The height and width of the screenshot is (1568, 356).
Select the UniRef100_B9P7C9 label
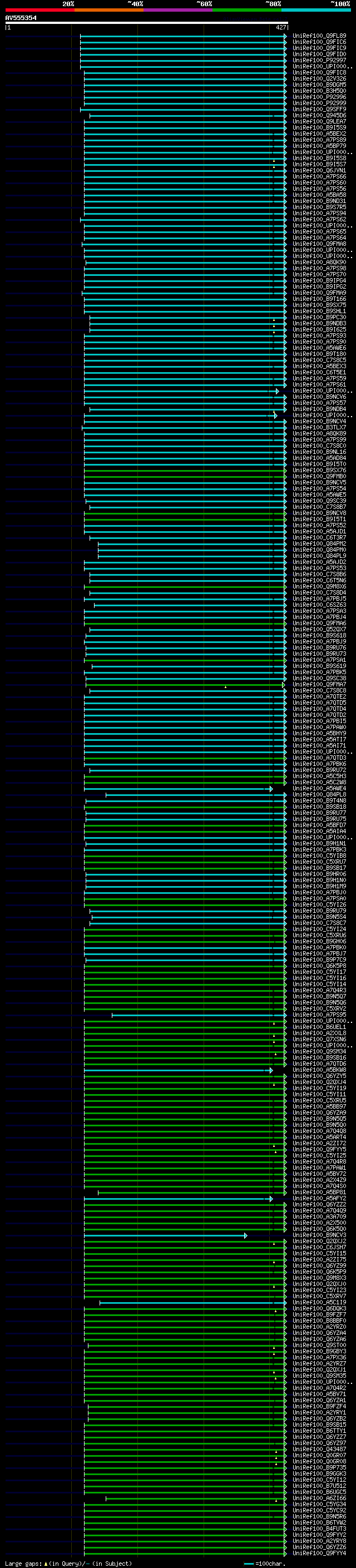pyautogui.click(x=319, y=960)
